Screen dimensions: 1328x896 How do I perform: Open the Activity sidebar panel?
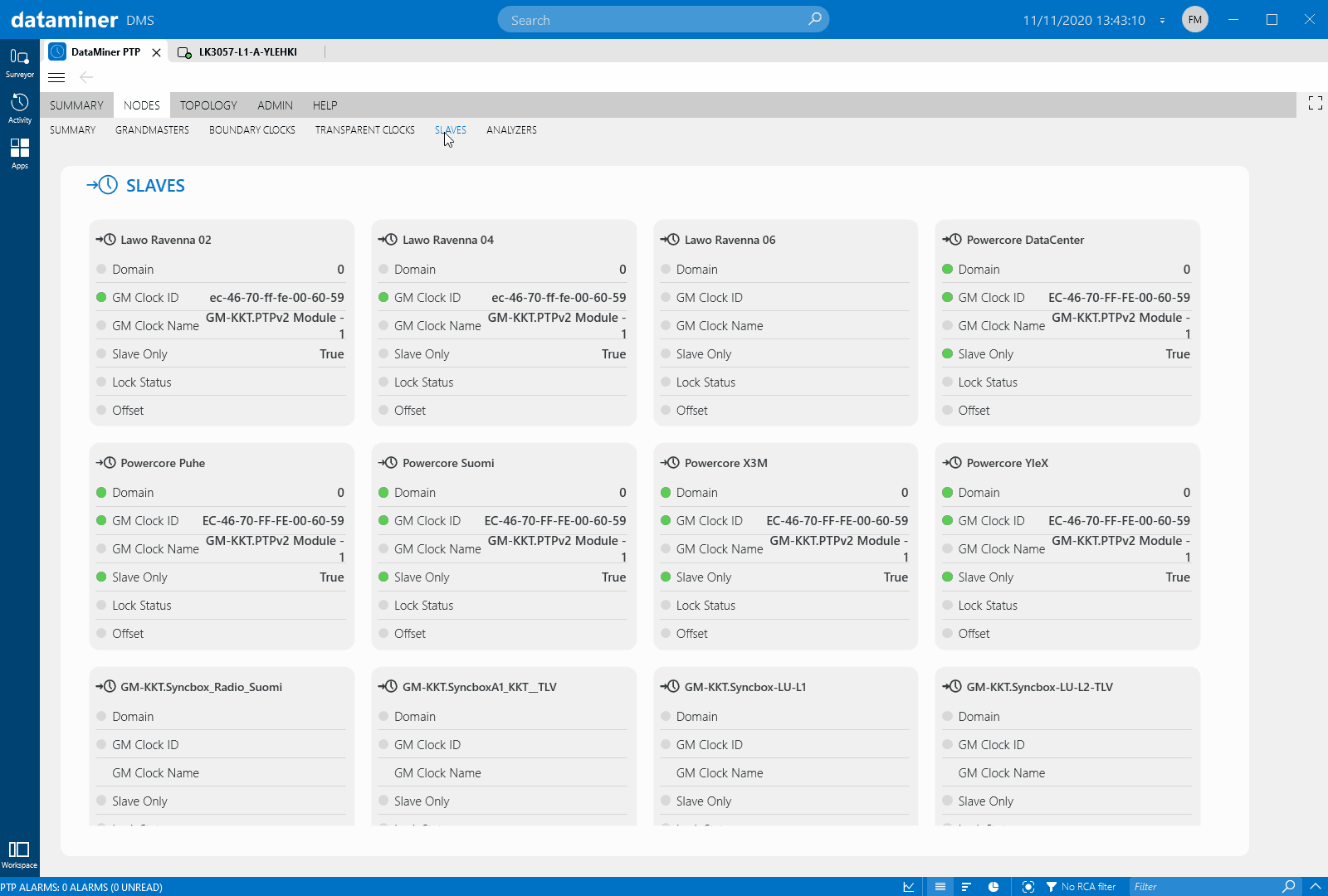coord(19,109)
